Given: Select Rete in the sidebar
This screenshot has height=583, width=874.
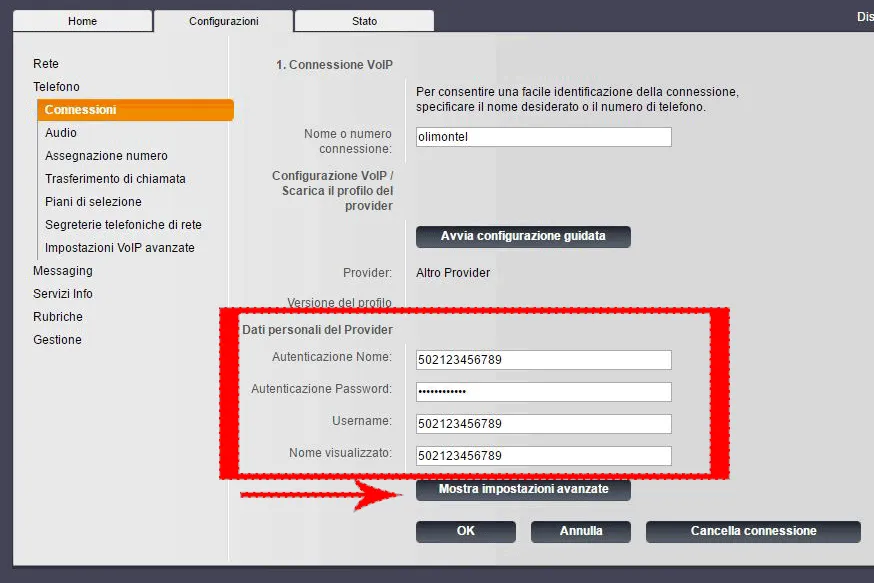Looking at the screenshot, I should [x=46, y=64].
